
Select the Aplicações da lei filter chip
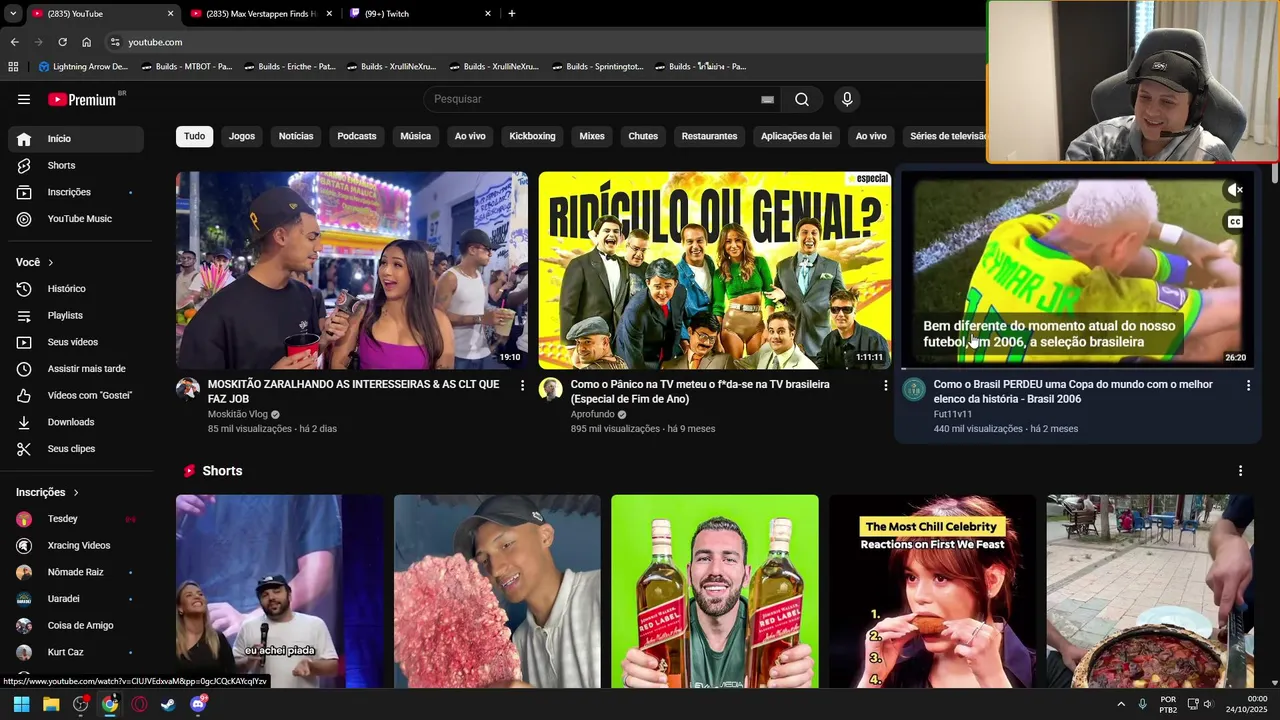click(x=796, y=136)
